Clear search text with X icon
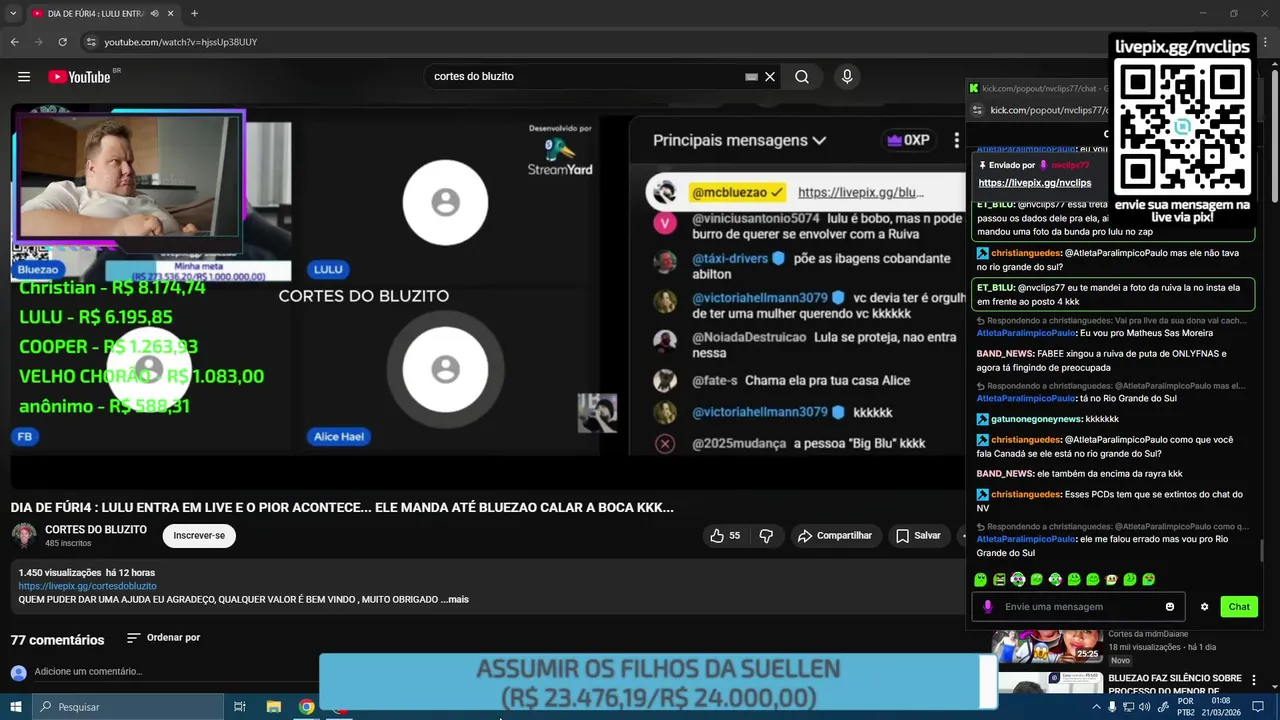This screenshot has width=1280, height=720. pyautogui.click(x=770, y=77)
